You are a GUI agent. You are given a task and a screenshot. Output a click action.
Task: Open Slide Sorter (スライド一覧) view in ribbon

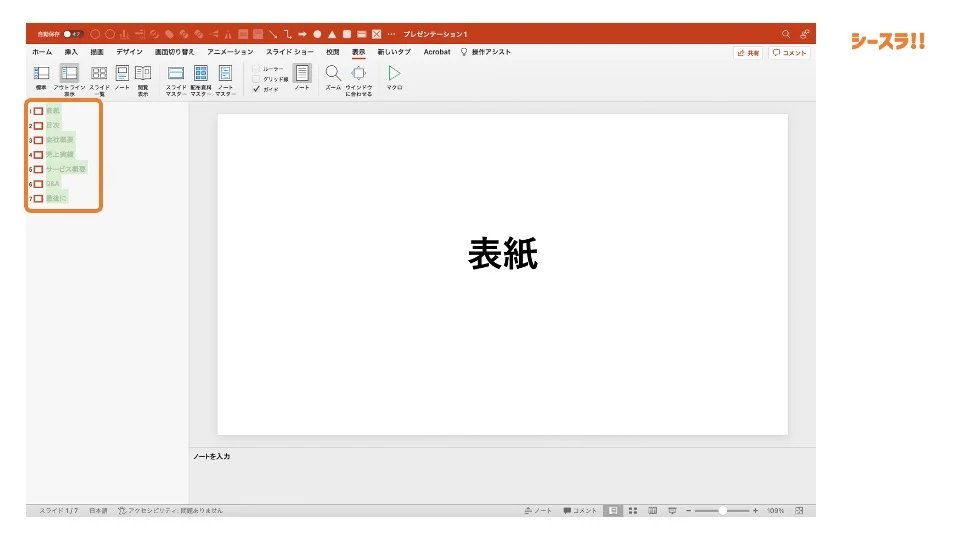tap(99, 80)
